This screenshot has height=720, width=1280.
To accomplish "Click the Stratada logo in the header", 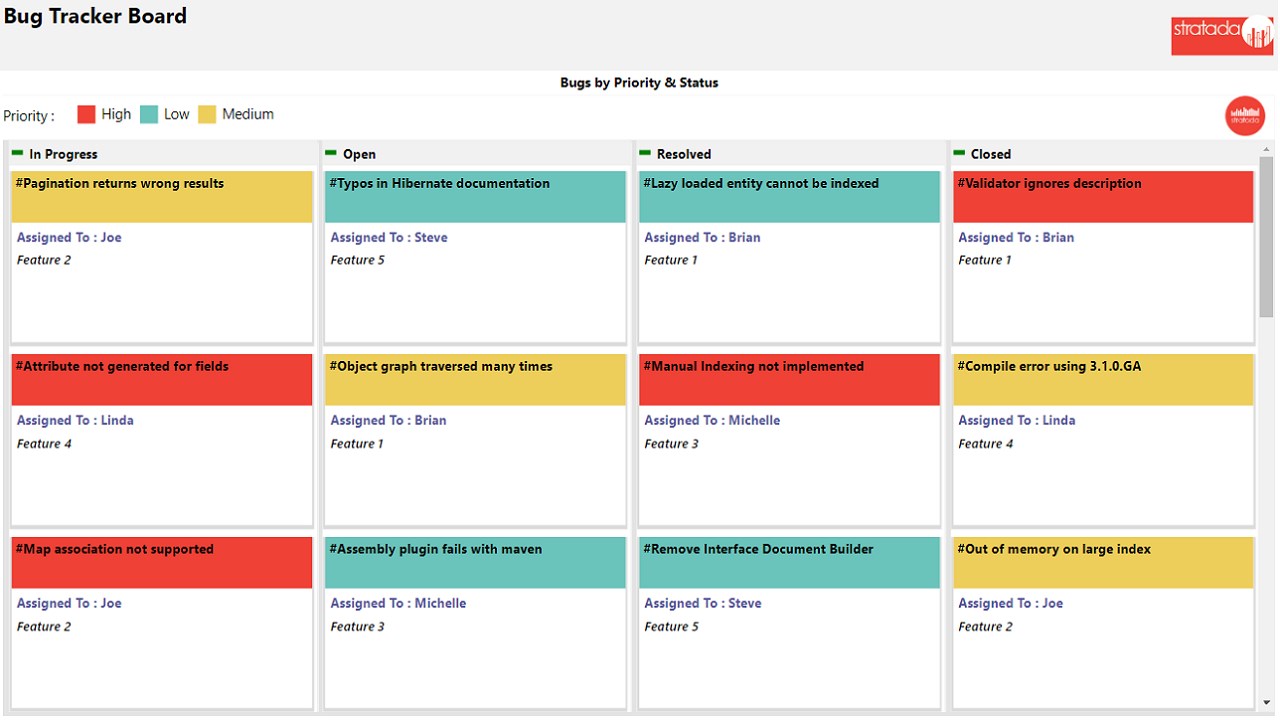I will [x=1222, y=33].
